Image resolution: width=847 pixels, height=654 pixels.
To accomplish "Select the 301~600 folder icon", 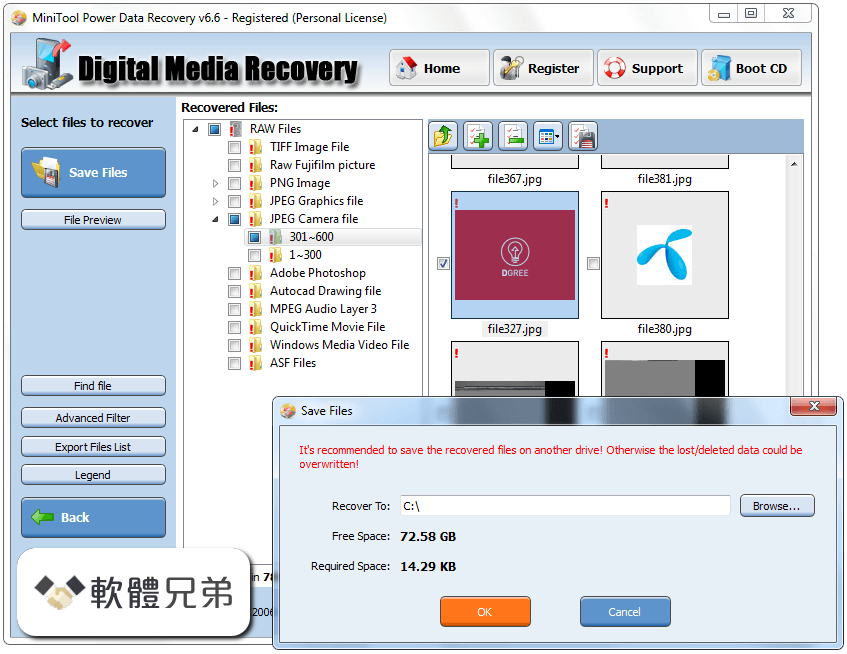I will 275,237.
